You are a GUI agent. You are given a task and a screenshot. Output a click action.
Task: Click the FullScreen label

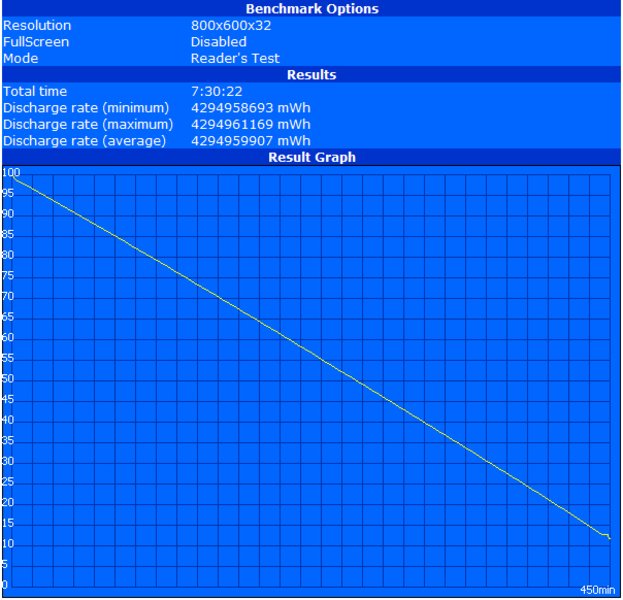tap(36, 42)
